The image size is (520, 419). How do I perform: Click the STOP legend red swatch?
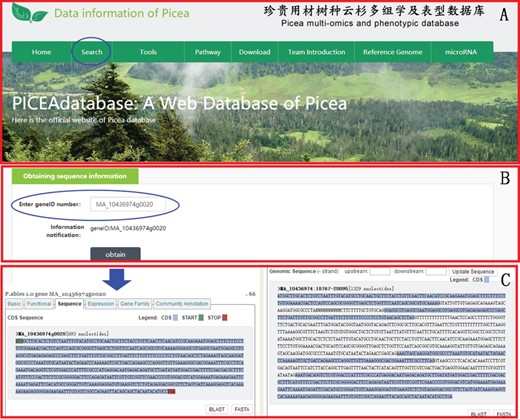pyautogui.click(x=225, y=318)
